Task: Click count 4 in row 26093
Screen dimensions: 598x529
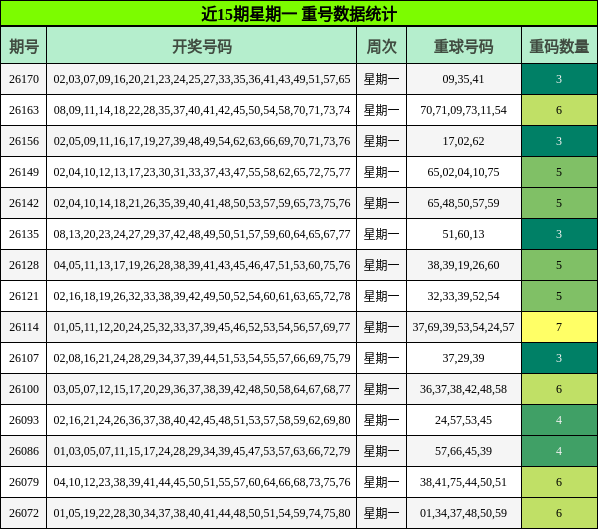Action: pyautogui.click(x=559, y=420)
